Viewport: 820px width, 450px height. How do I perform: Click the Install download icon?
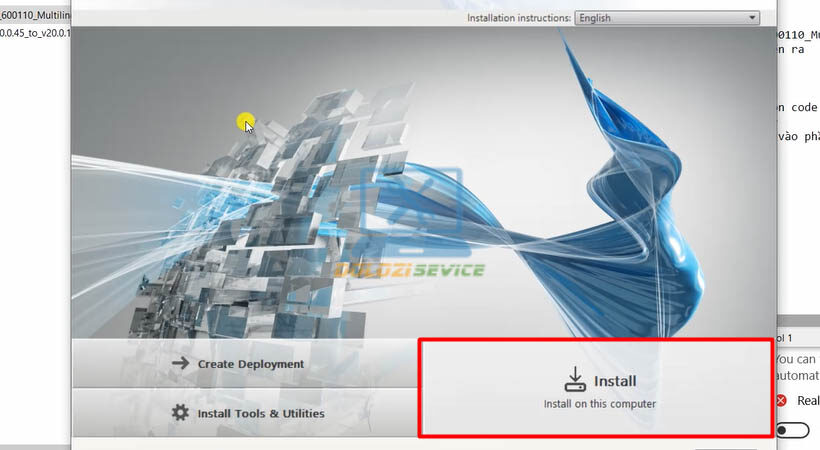[574, 379]
